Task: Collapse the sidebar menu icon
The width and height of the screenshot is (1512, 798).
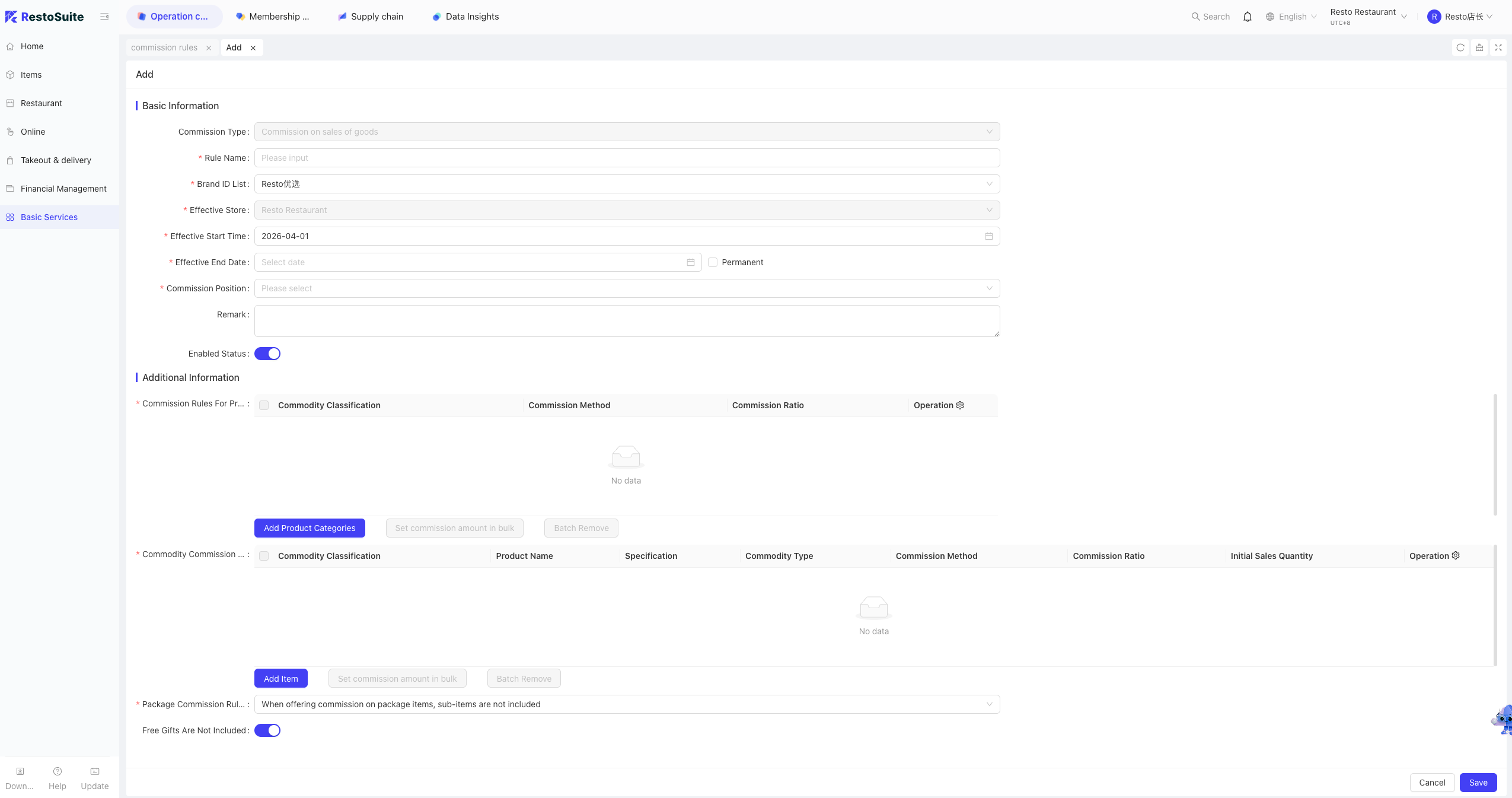Action: pyautogui.click(x=104, y=17)
